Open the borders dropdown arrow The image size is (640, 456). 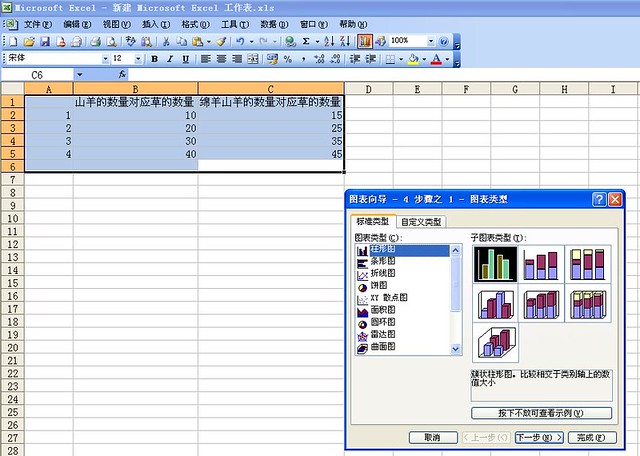[x=401, y=59]
